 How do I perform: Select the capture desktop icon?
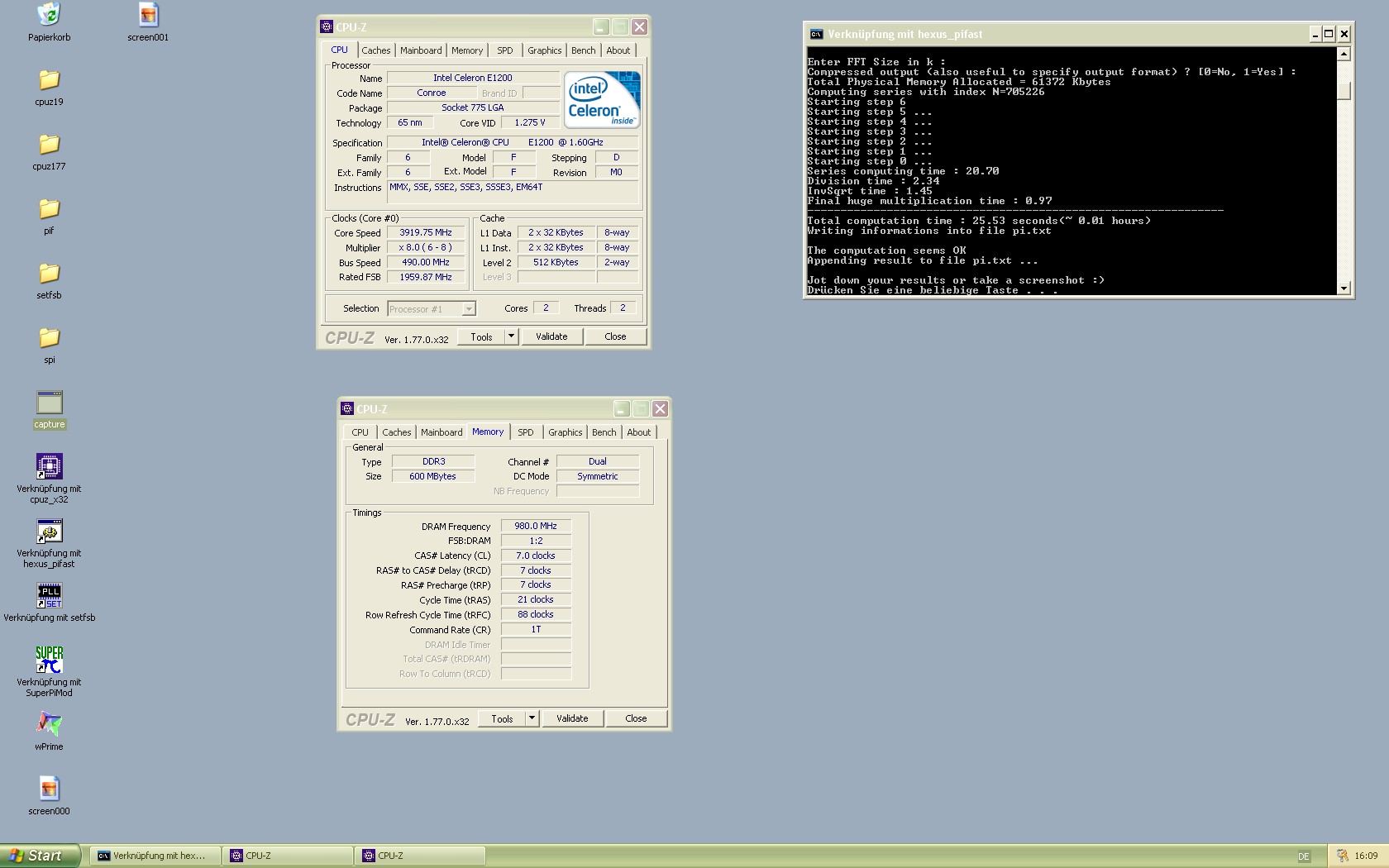coord(49,403)
